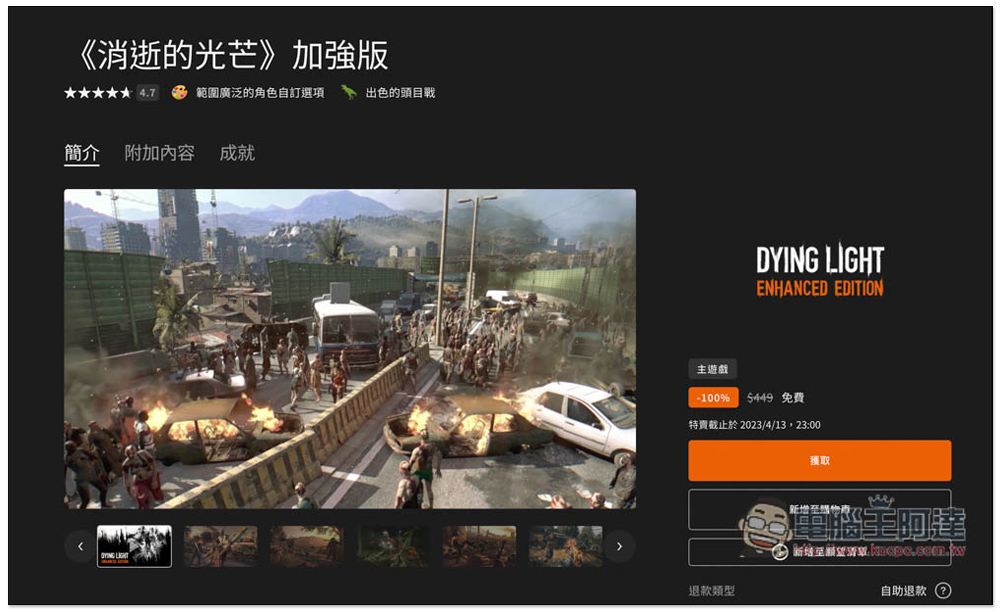Viewport: 1000px width, 612px height.
Task: Click the 新增至購物車 button
Action: [820, 509]
